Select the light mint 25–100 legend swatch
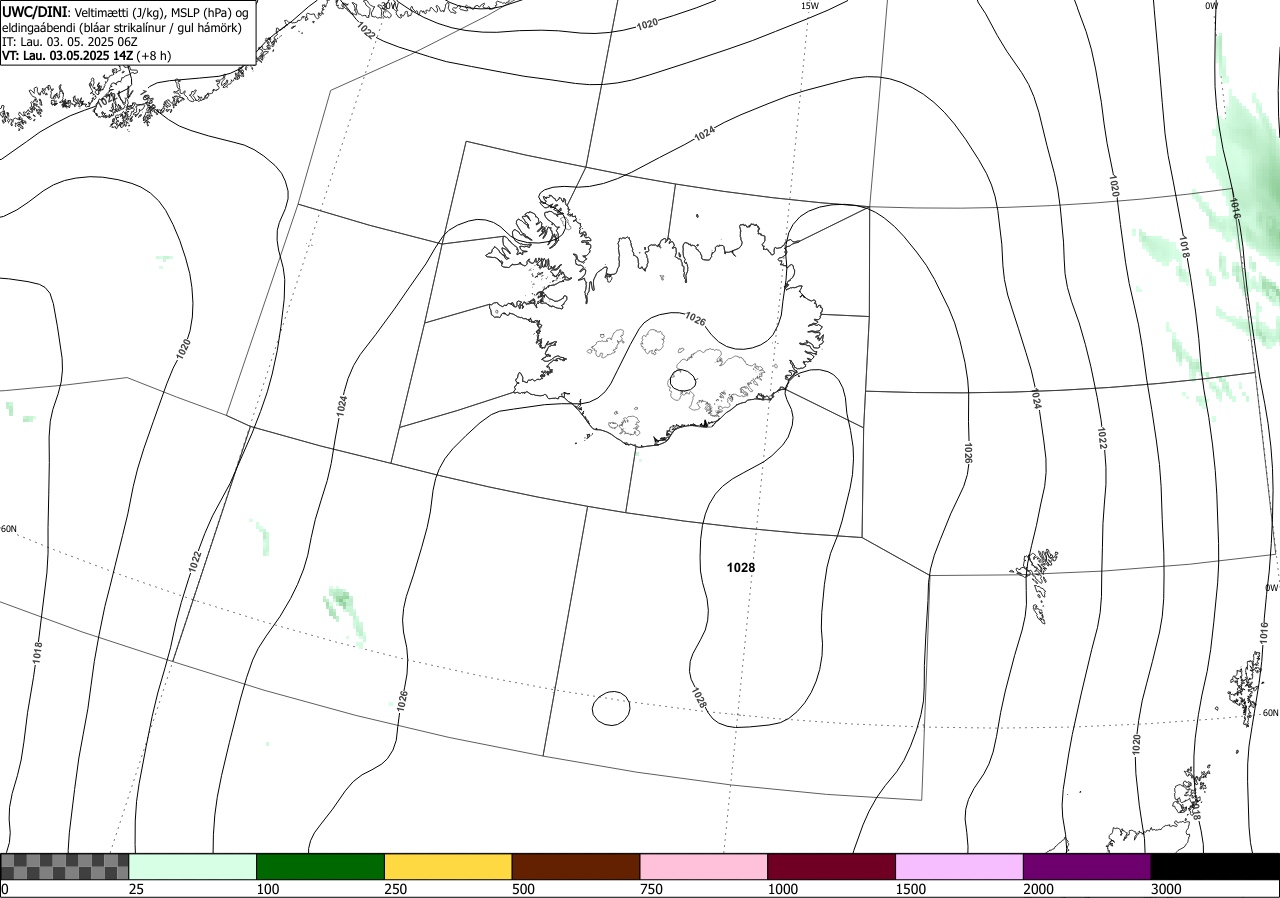1280x898 pixels. tap(193, 866)
